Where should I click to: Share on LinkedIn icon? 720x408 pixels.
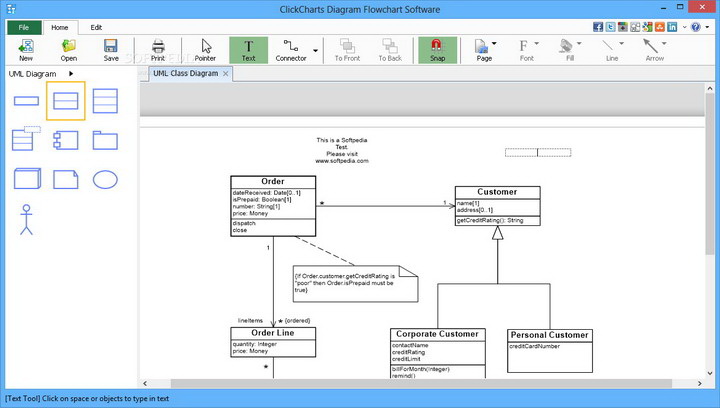click(672, 27)
